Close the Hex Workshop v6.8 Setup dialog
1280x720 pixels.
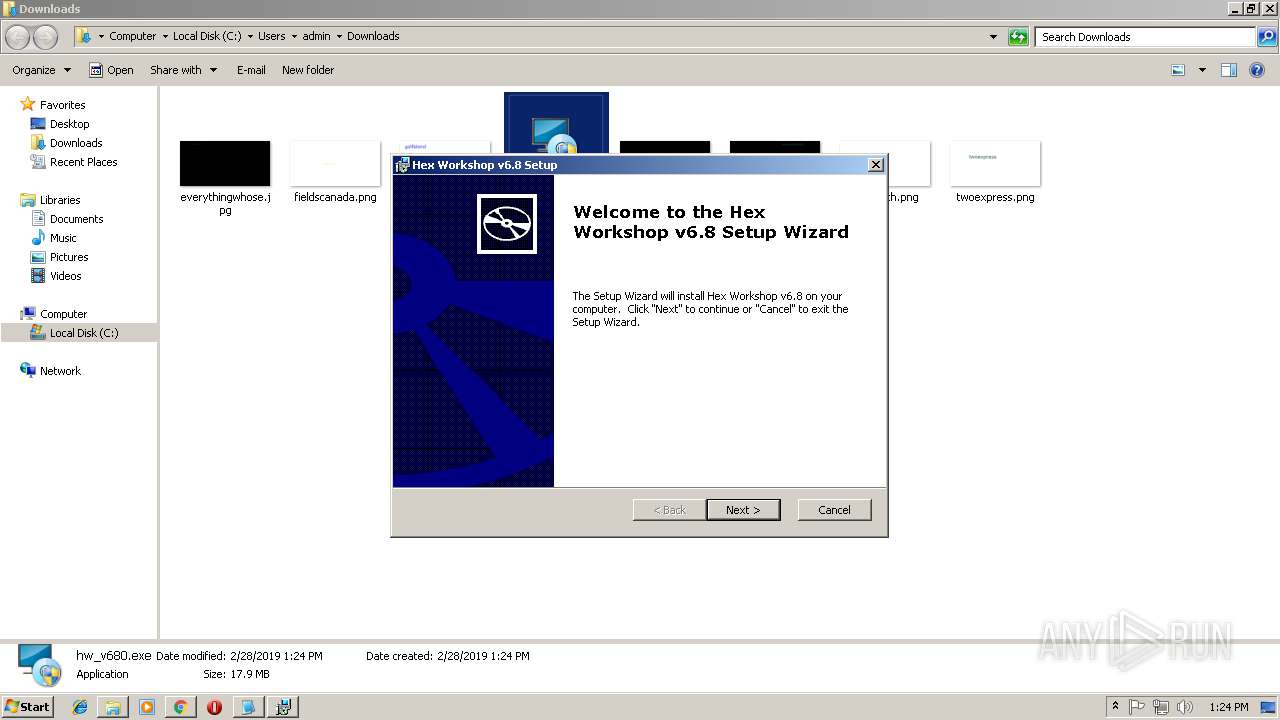click(x=876, y=165)
